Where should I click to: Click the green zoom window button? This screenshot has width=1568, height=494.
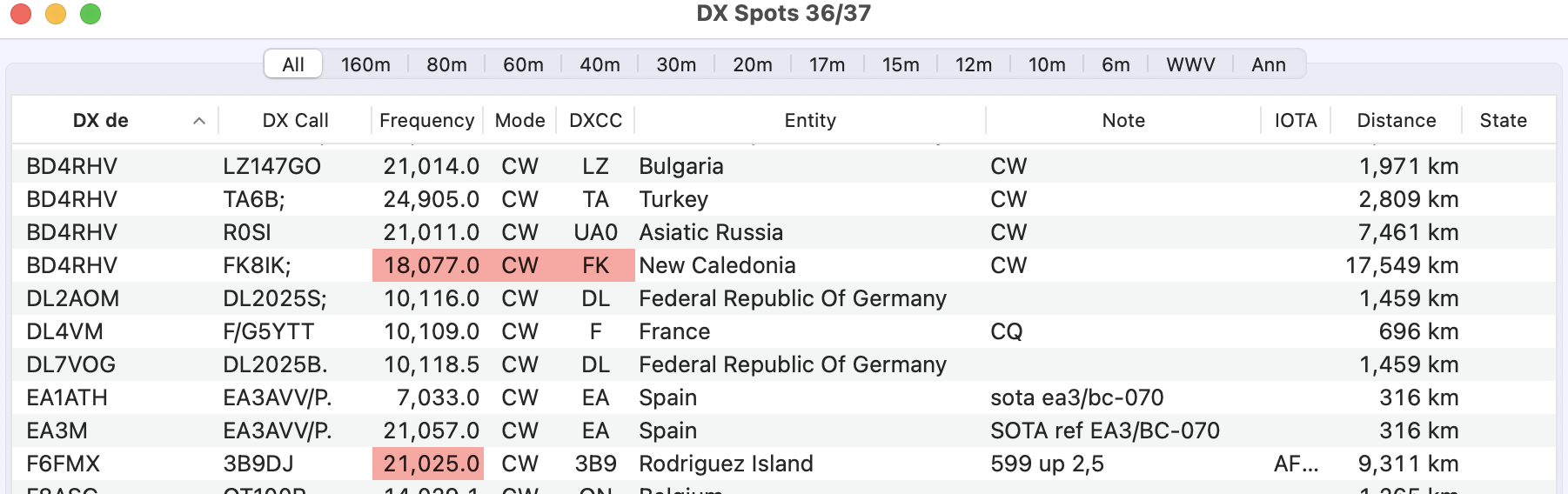(x=90, y=14)
